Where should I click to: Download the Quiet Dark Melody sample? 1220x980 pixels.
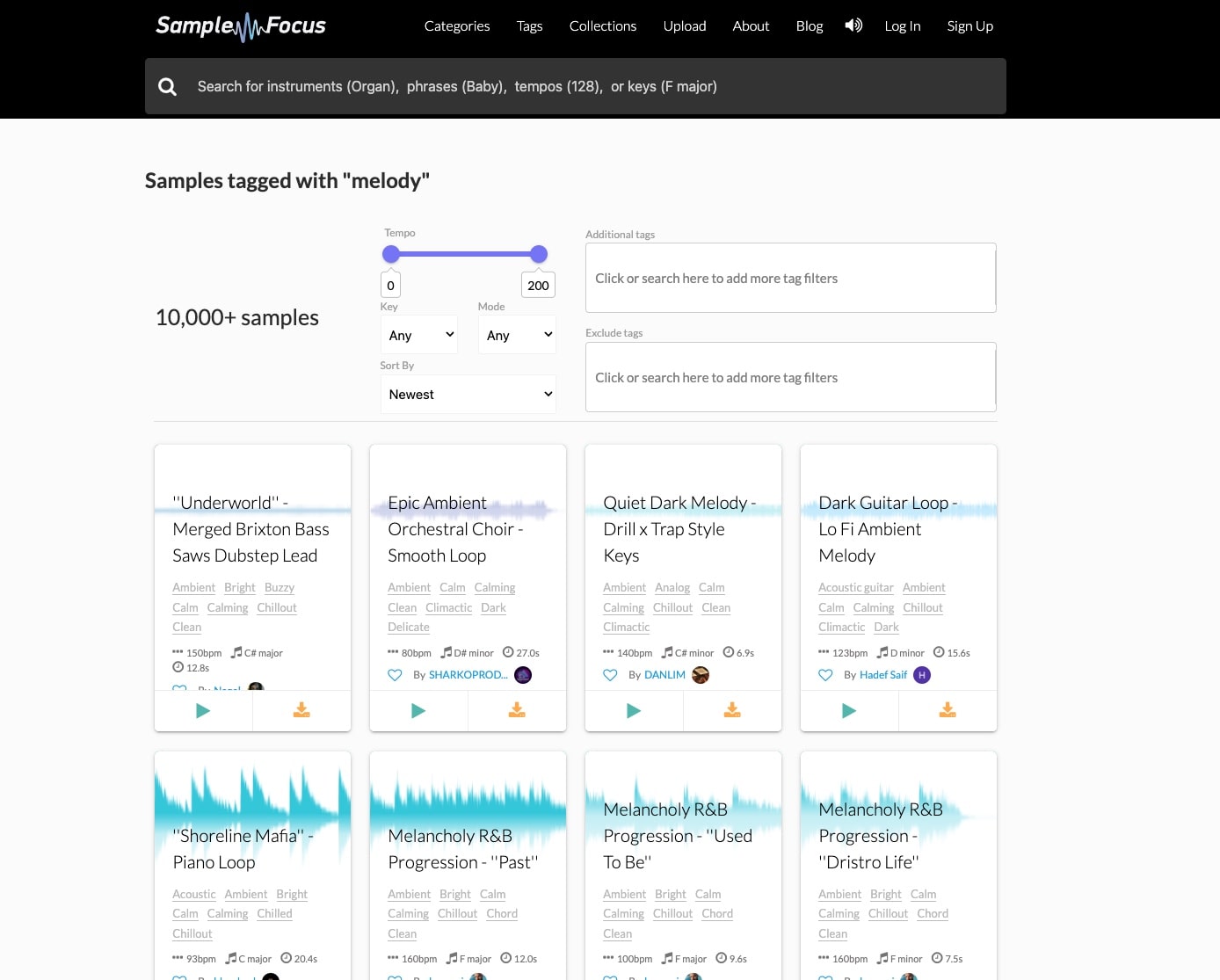click(732, 710)
